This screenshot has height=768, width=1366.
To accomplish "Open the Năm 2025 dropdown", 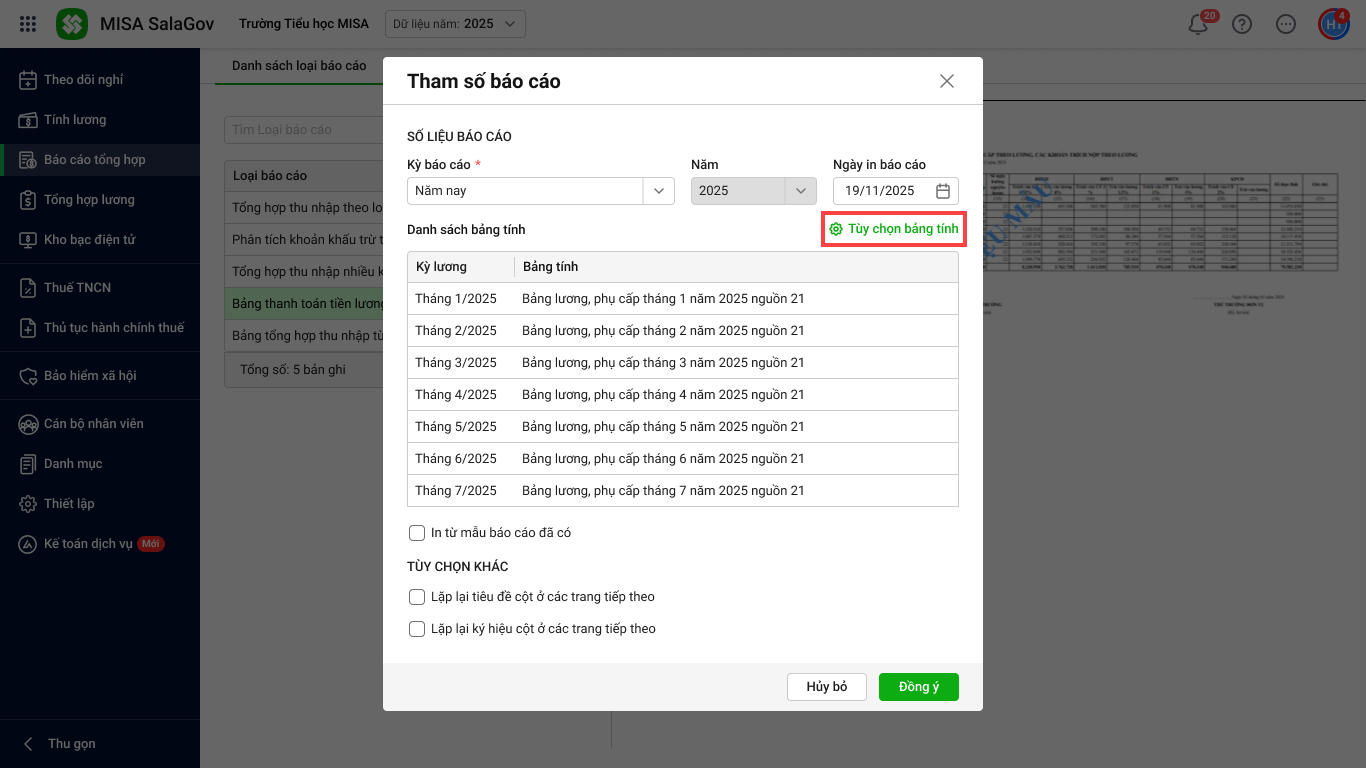I will (800, 191).
